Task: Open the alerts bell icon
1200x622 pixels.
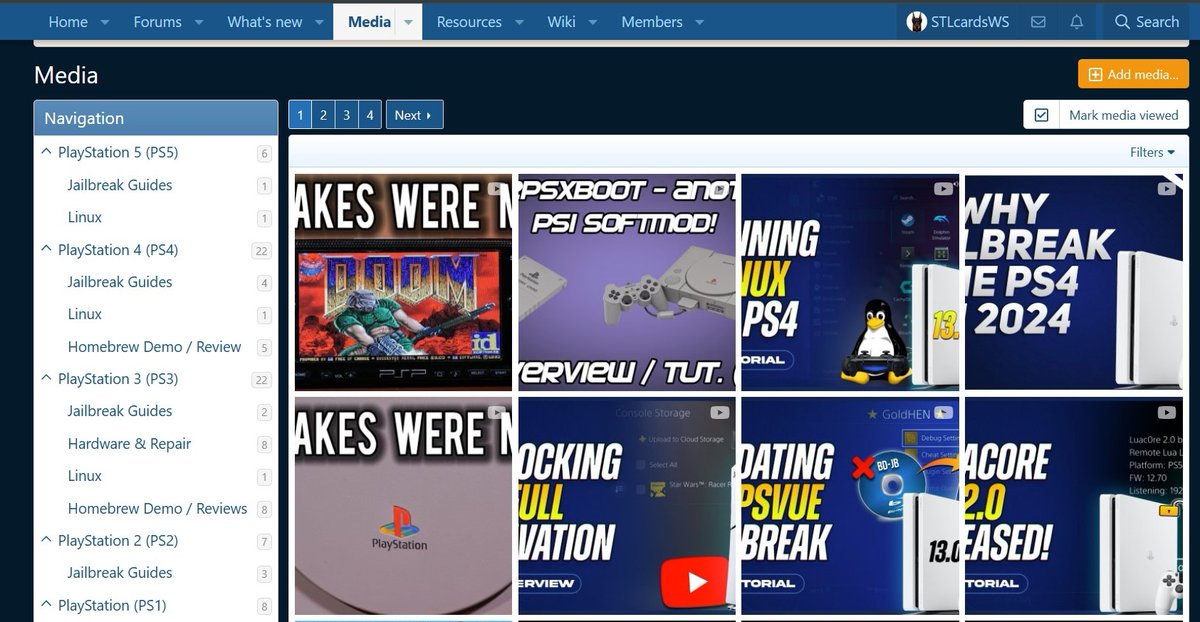Action: 1076,22
